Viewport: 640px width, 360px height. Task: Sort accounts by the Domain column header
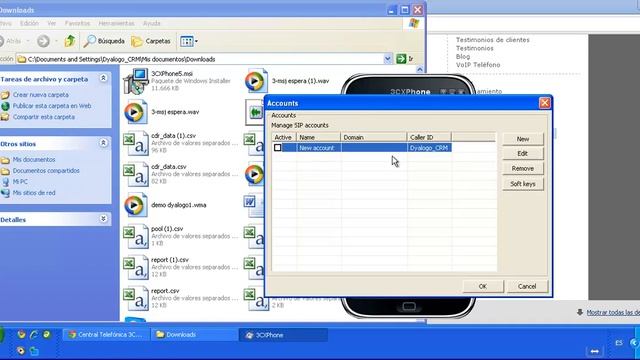[x=373, y=138]
